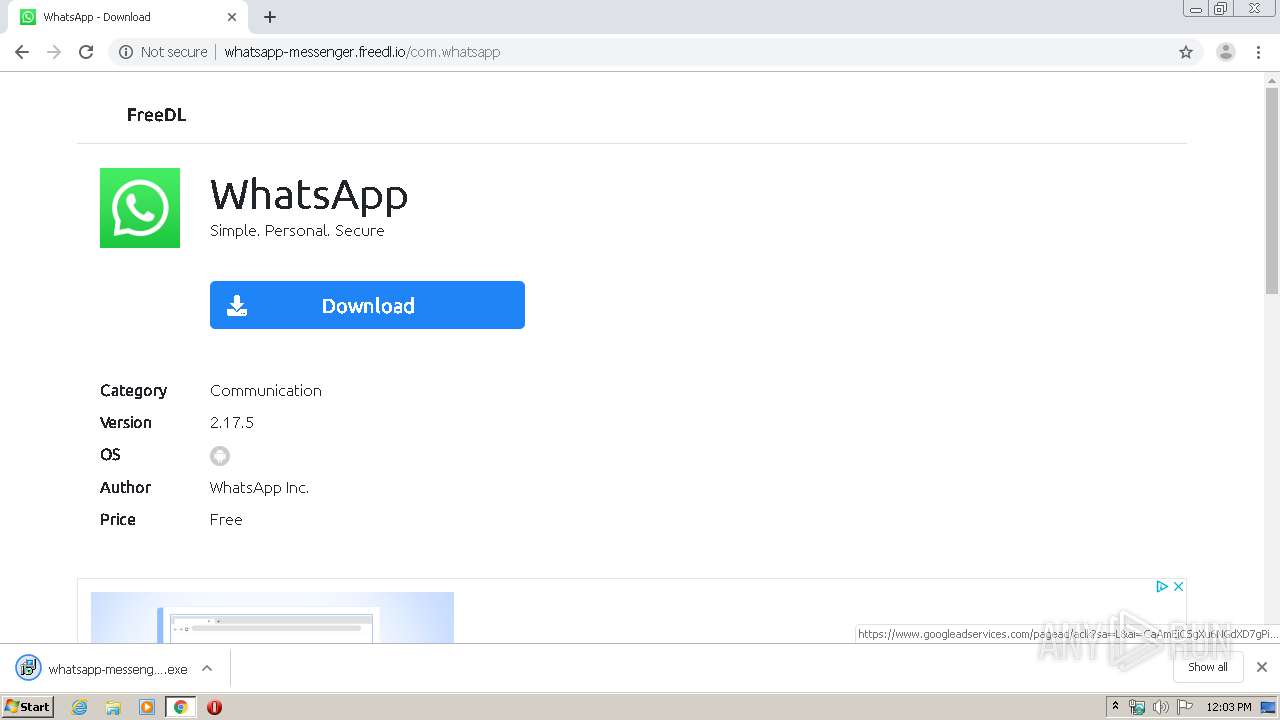
Task: Click the Android OS icon
Action: [220, 456]
